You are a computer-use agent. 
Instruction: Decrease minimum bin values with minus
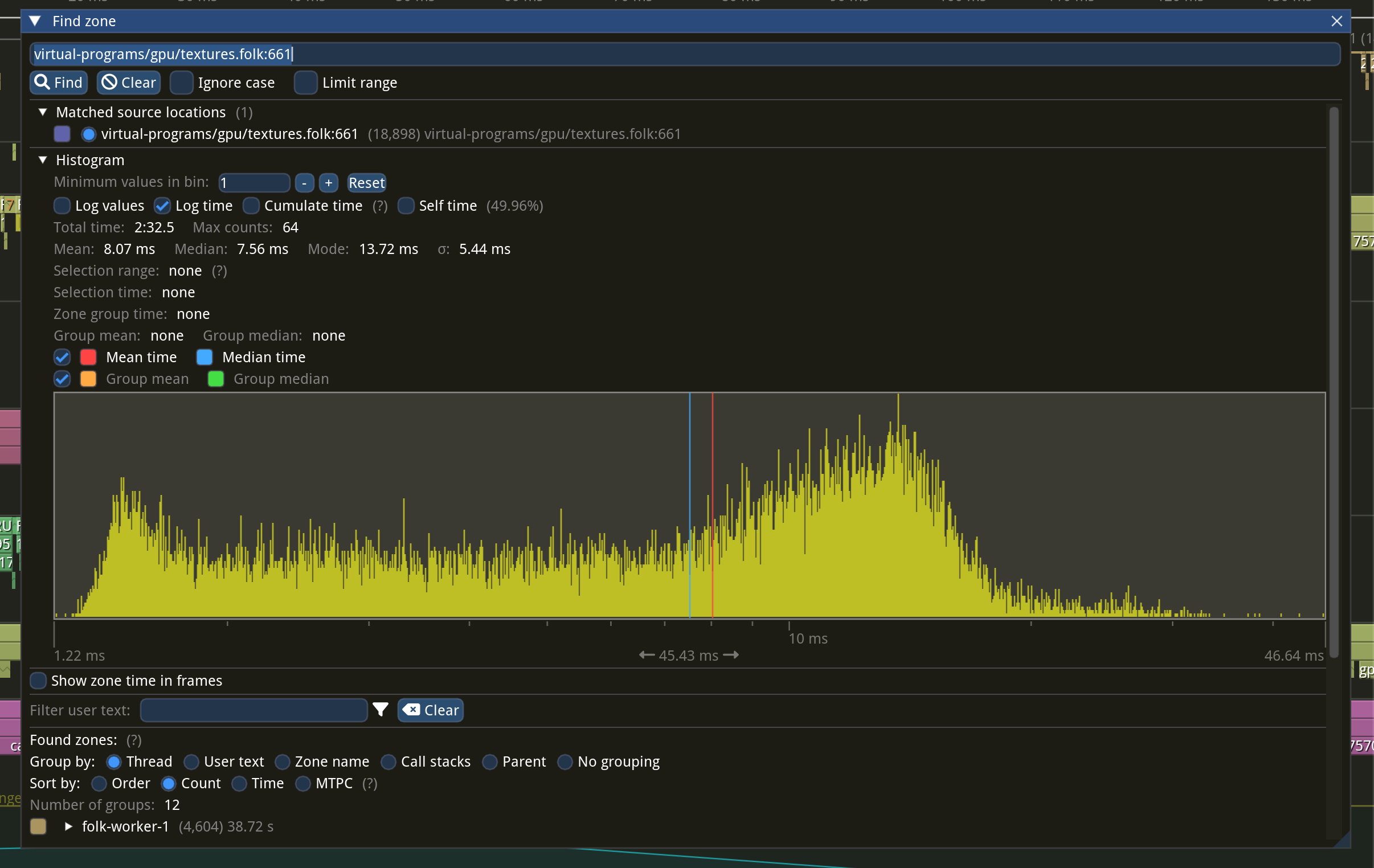(304, 183)
